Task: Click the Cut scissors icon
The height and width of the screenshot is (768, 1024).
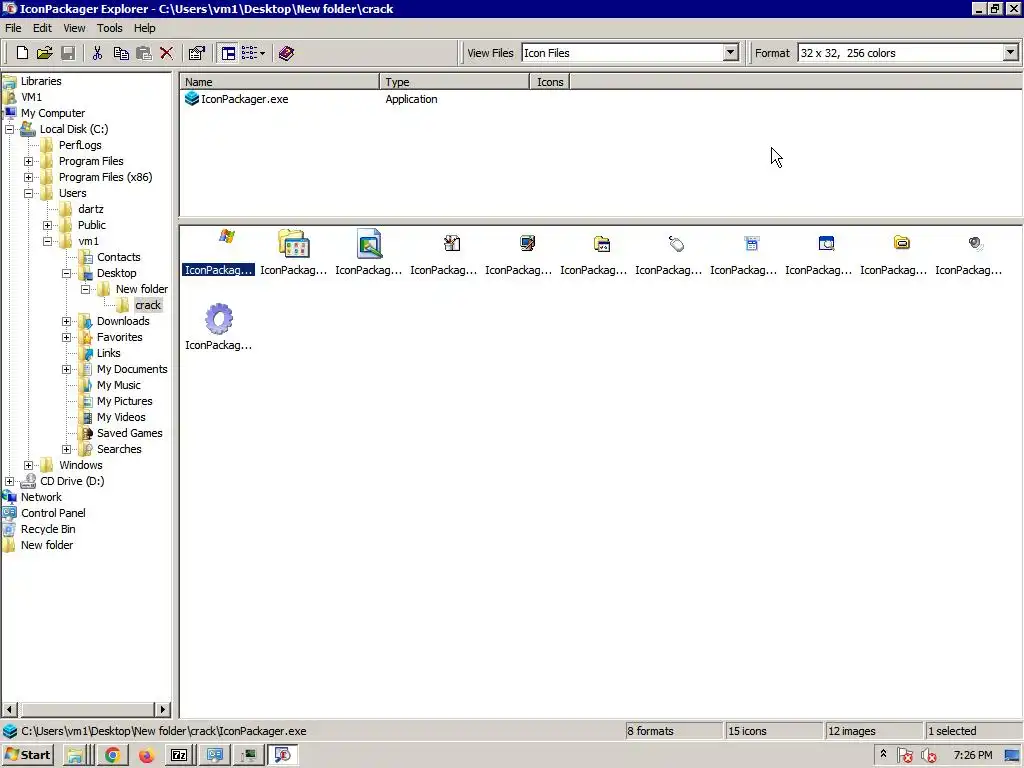Action: pos(97,53)
